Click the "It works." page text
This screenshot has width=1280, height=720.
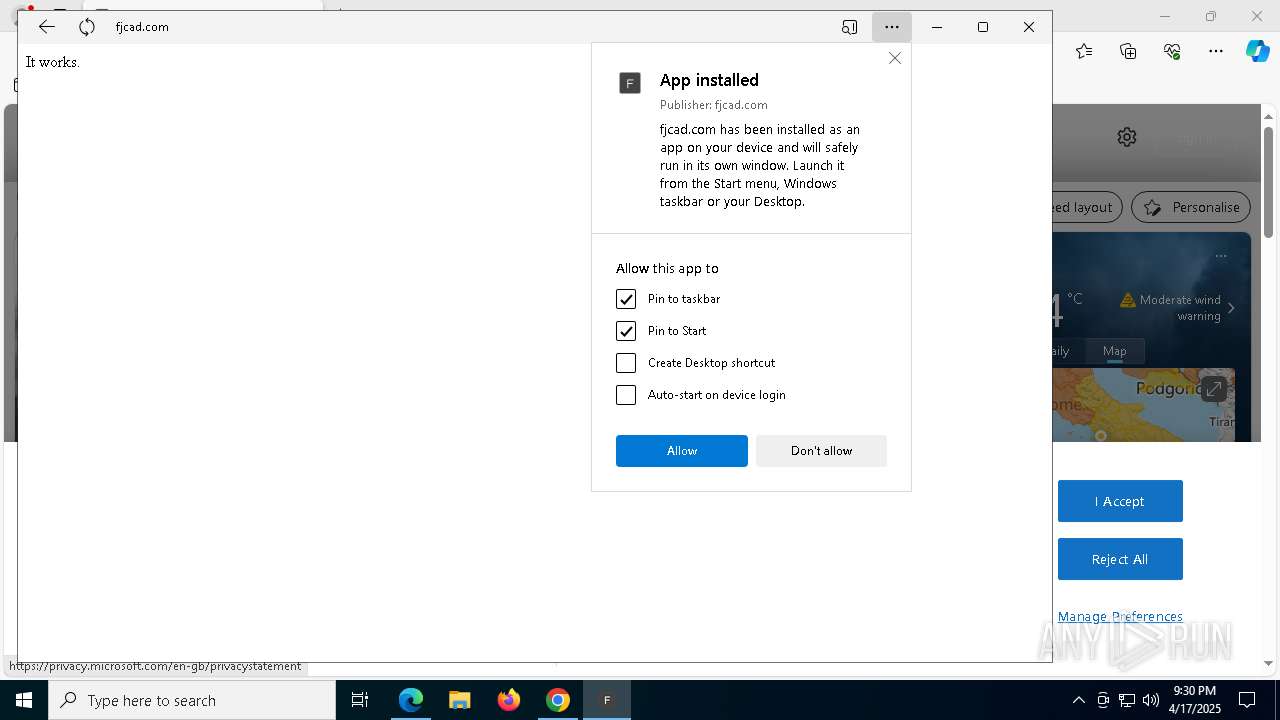point(52,62)
